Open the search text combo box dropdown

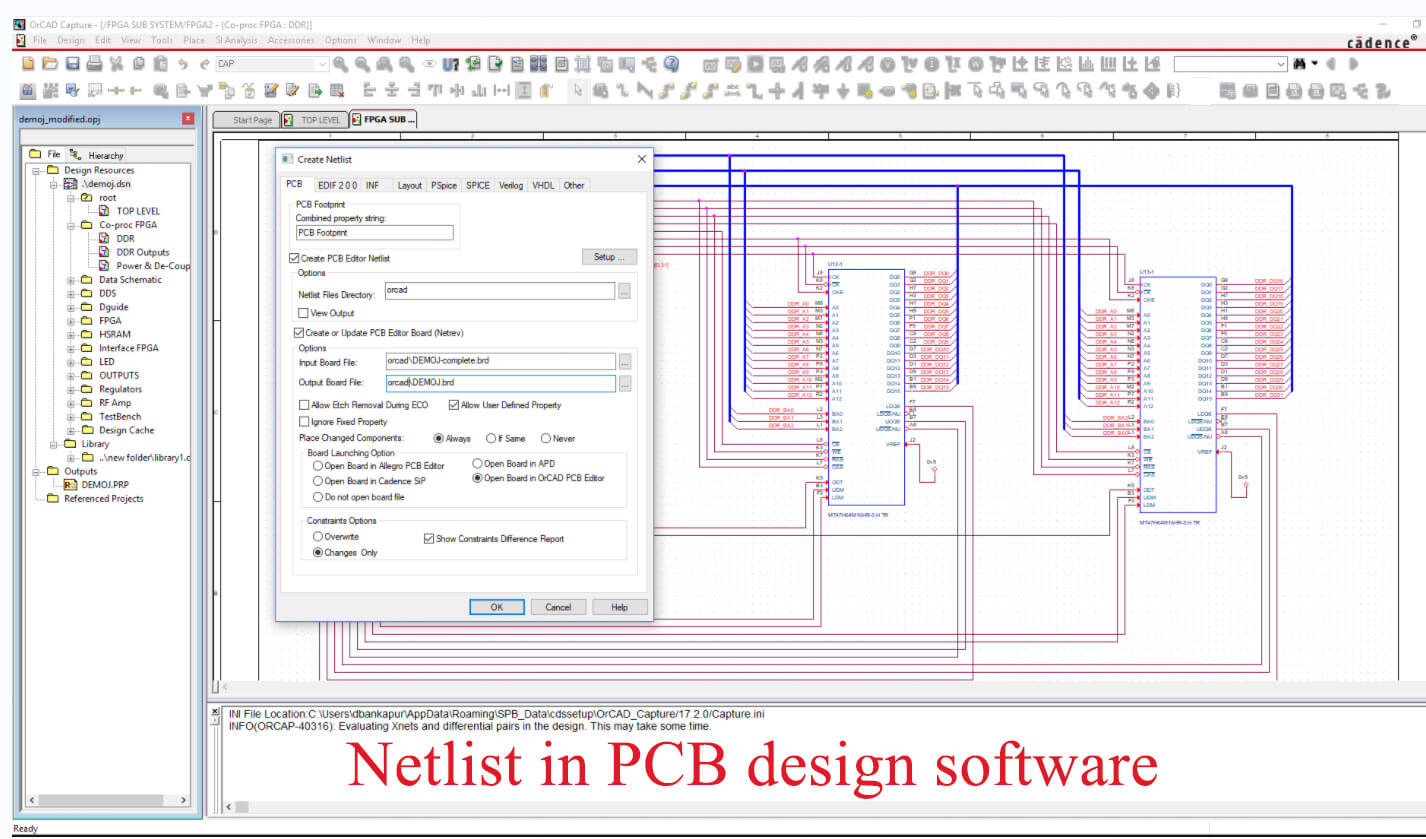pos(1282,64)
